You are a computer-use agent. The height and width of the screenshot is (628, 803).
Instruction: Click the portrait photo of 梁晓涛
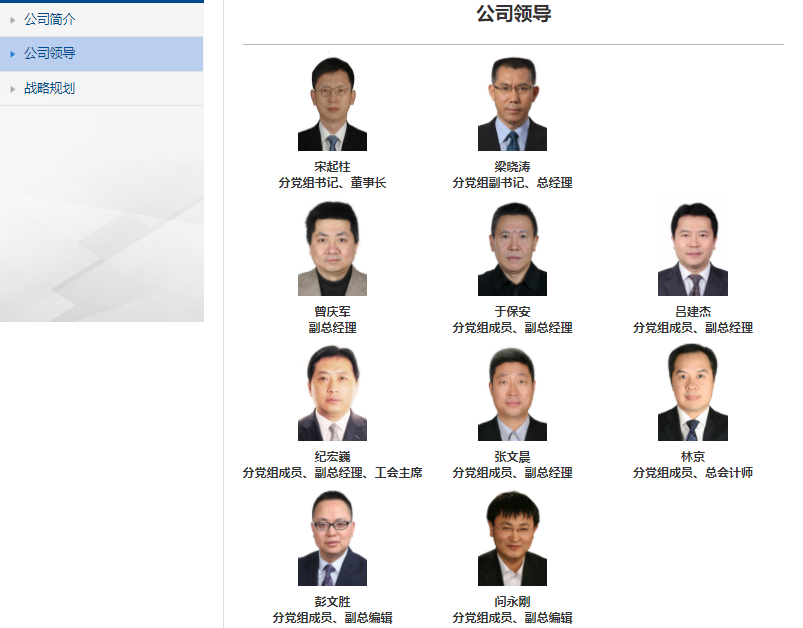click(512, 103)
